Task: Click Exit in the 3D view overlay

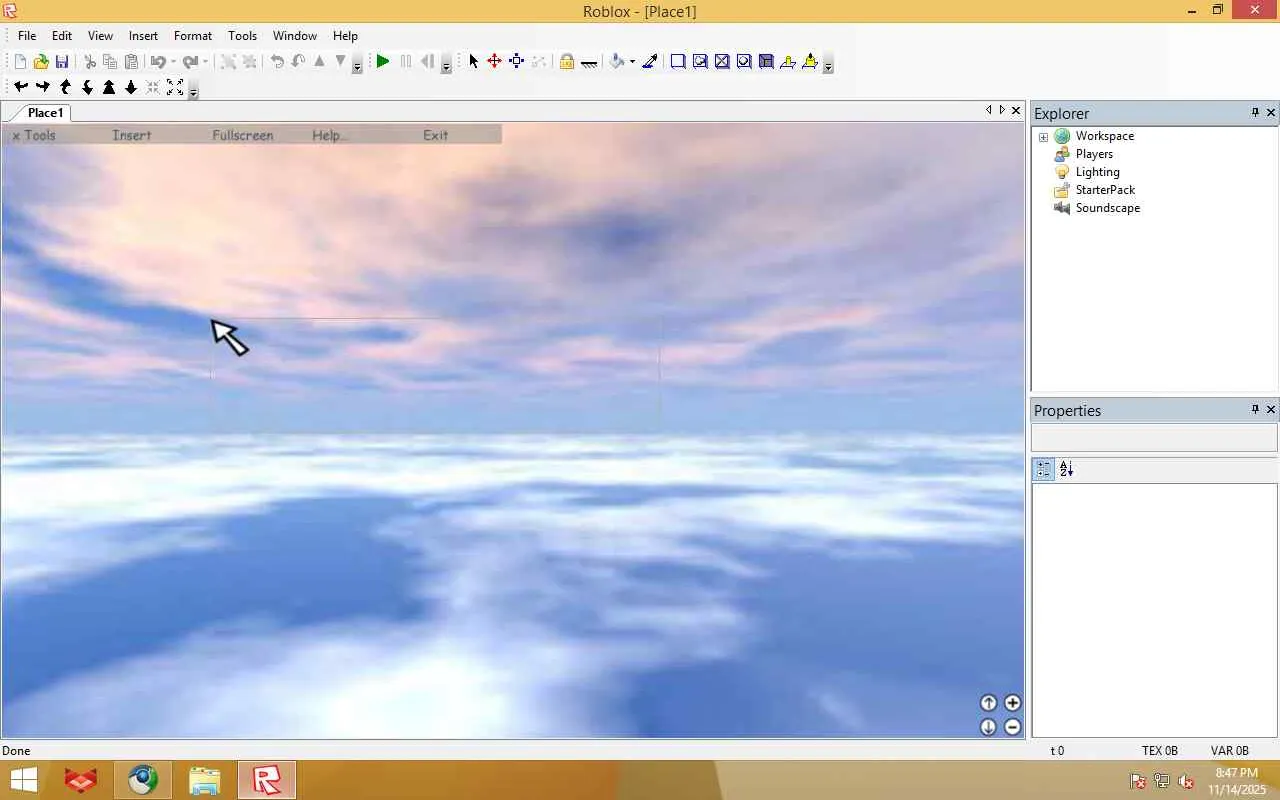Action: point(436,135)
